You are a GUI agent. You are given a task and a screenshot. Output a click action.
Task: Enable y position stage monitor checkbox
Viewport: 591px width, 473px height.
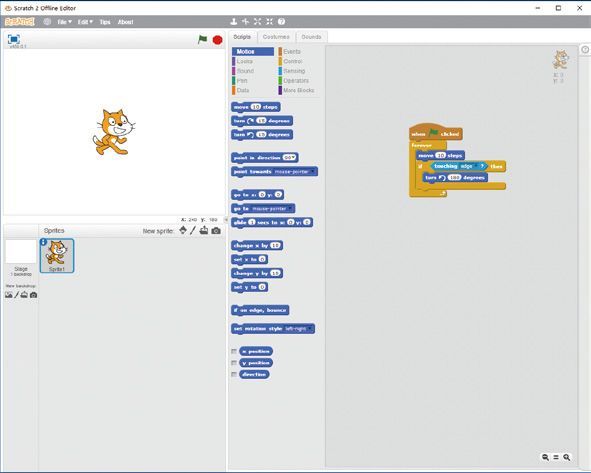pos(234,363)
